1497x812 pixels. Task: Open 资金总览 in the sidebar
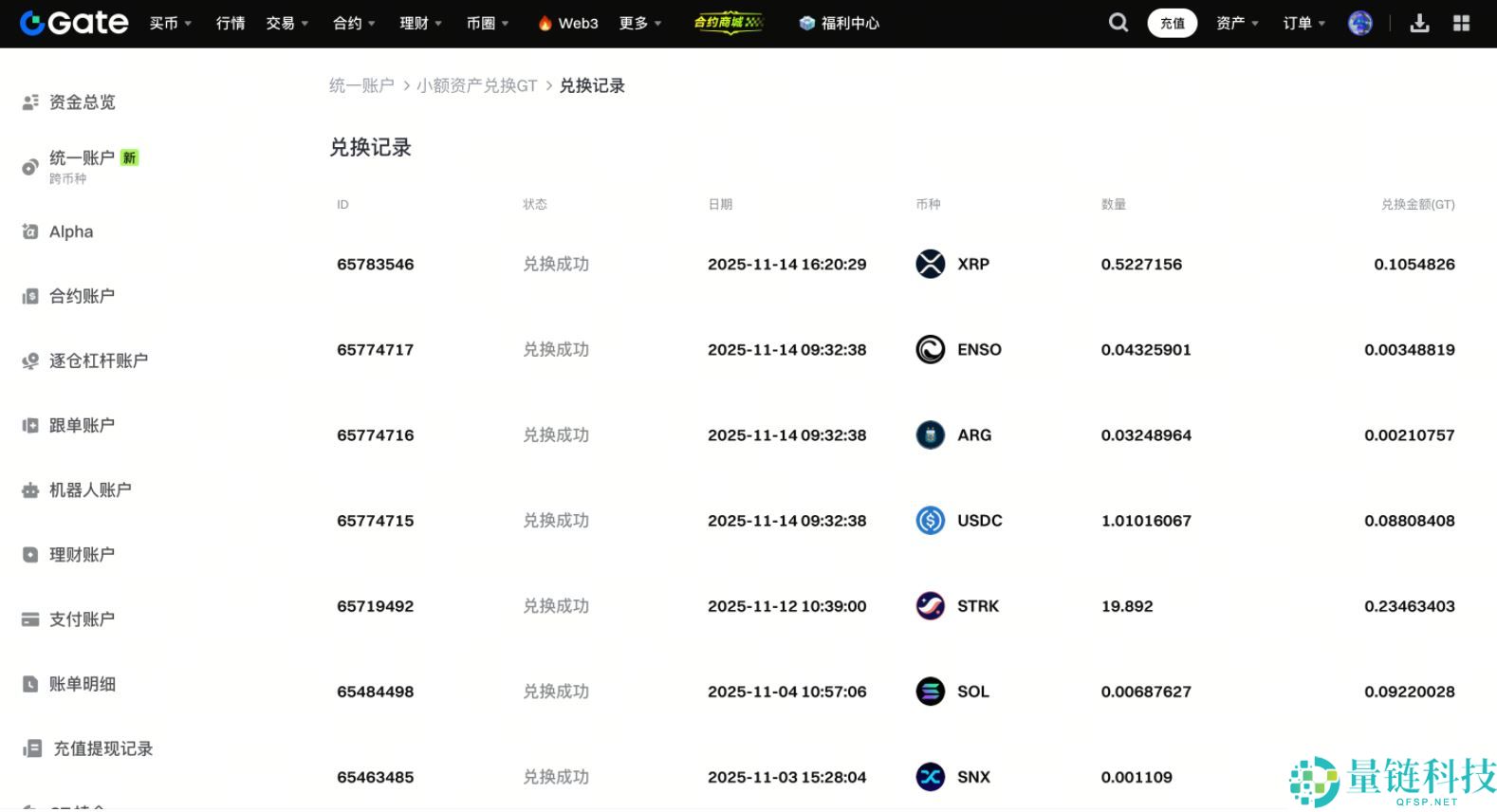[83, 101]
